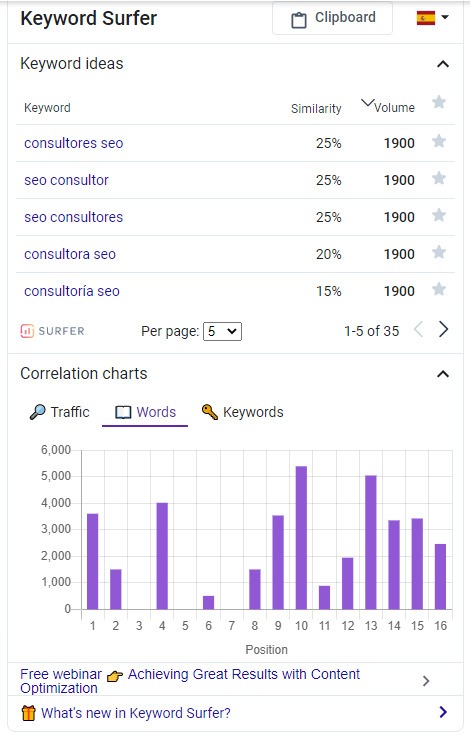Image resolution: width=470 pixels, height=738 pixels.
Task: Click the bar for position 15
Action: coord(417,564)
